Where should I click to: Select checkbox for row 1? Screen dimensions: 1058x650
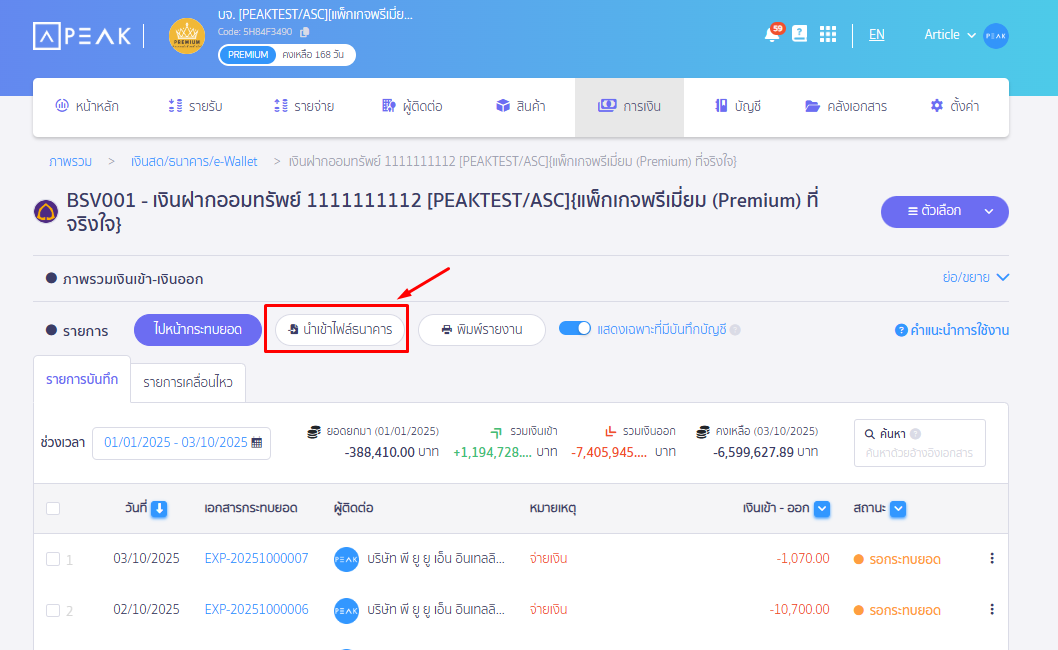53,559
